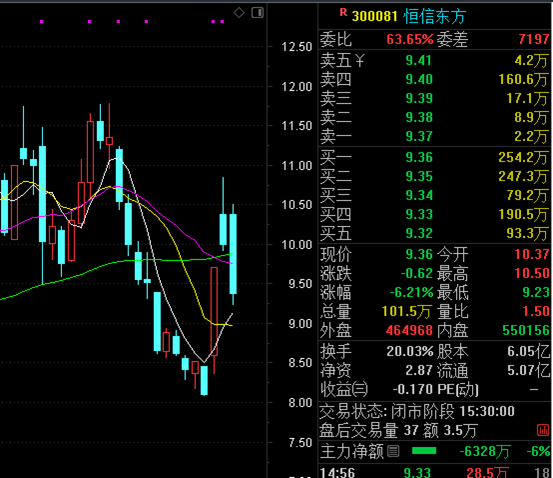The width and height of the screenshot is (553, 478).
Task: Select 买三 price 9.34
Action: coord(419,195)
